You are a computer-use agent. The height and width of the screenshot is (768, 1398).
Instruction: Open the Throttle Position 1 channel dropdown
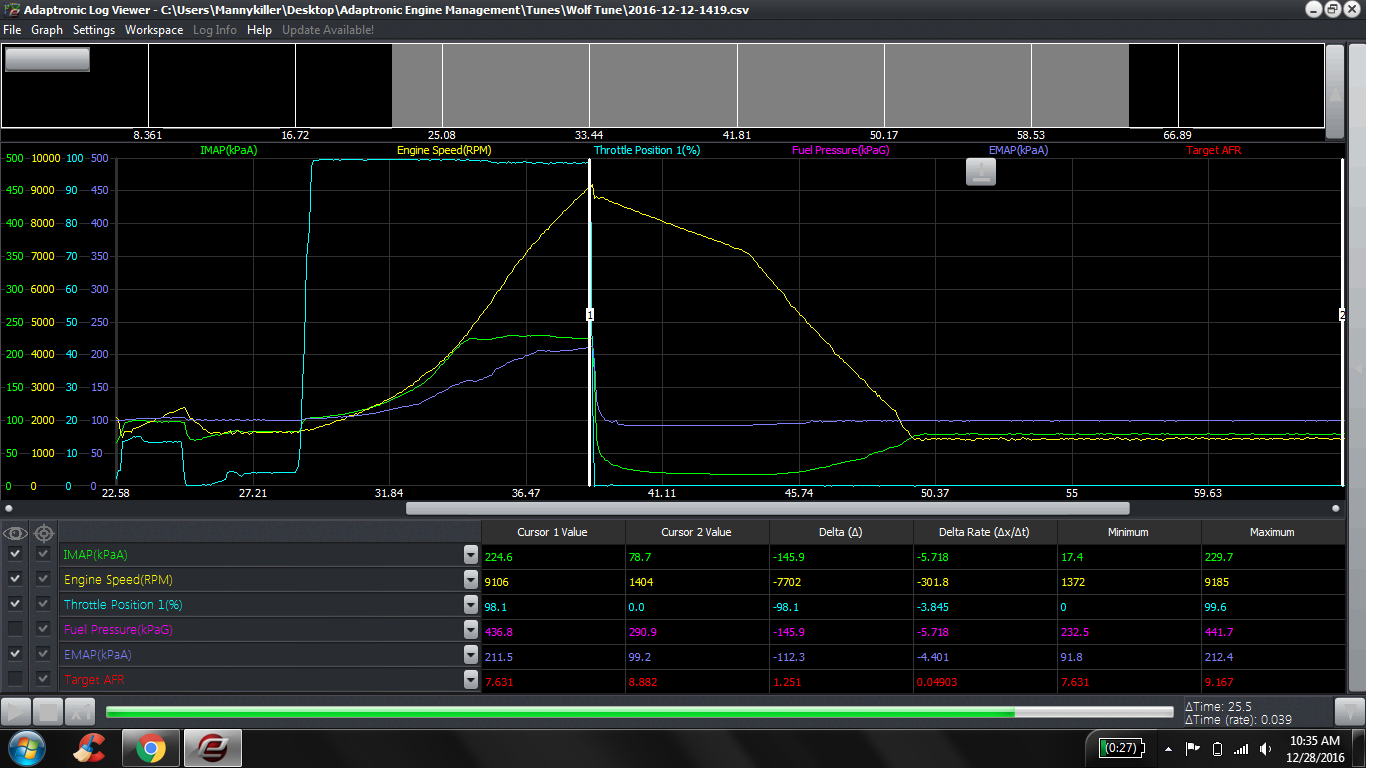[470, 603]
